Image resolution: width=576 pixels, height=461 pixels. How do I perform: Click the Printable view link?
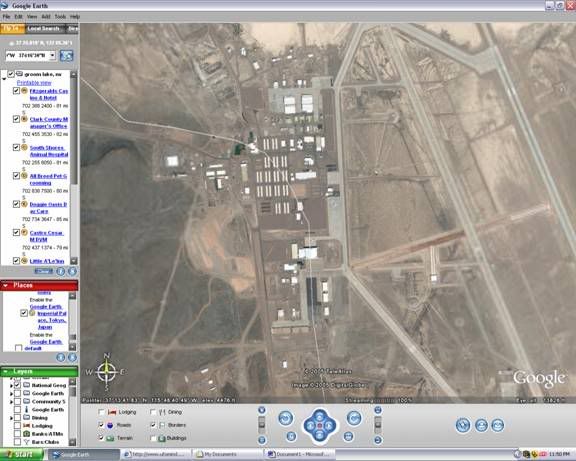[x=34, y=83]
